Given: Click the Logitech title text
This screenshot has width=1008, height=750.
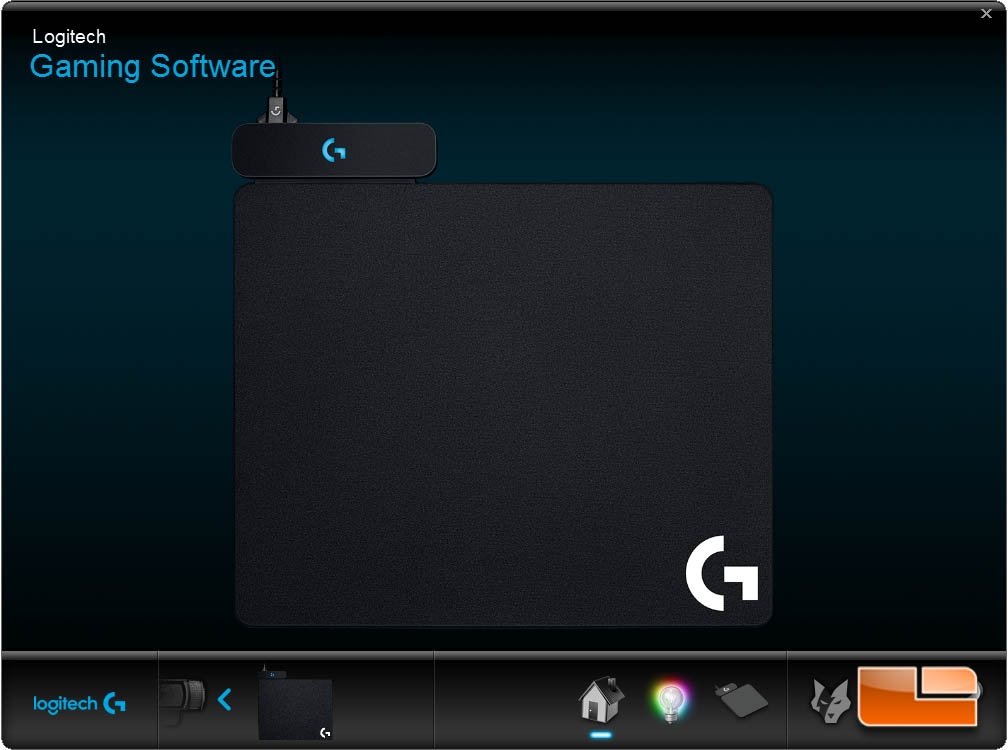Looking at the screenshot, I should [69, 37].
